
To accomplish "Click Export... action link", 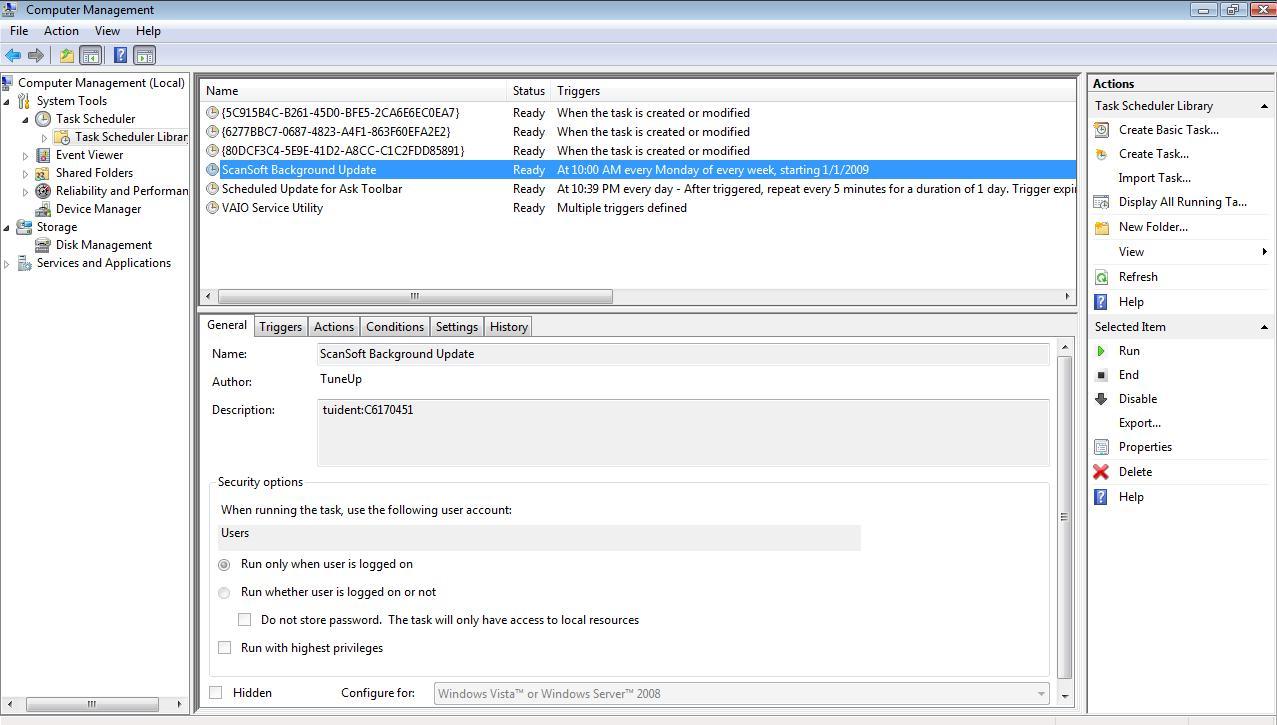I will (x=1139, y=423).
